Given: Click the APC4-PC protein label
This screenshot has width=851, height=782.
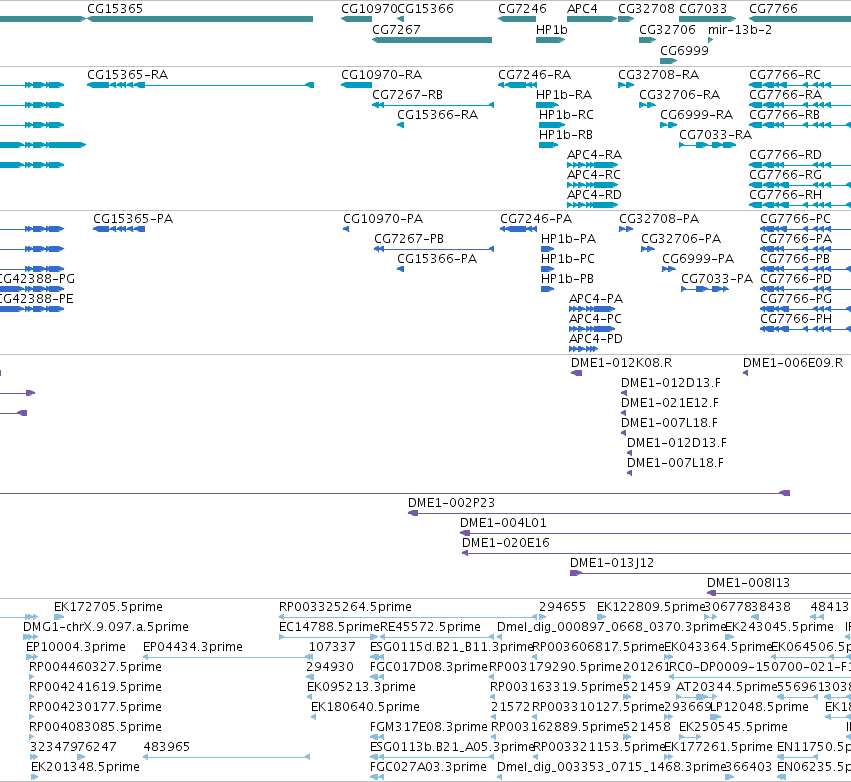Looking at the screenshot, I should point(595,319).
